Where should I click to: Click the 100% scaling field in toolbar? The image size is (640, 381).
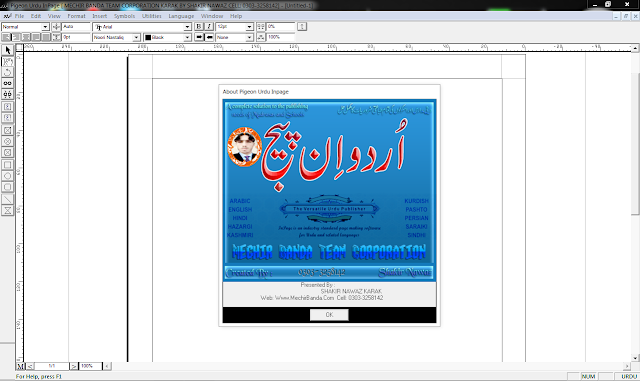click(x=281, y=37)
